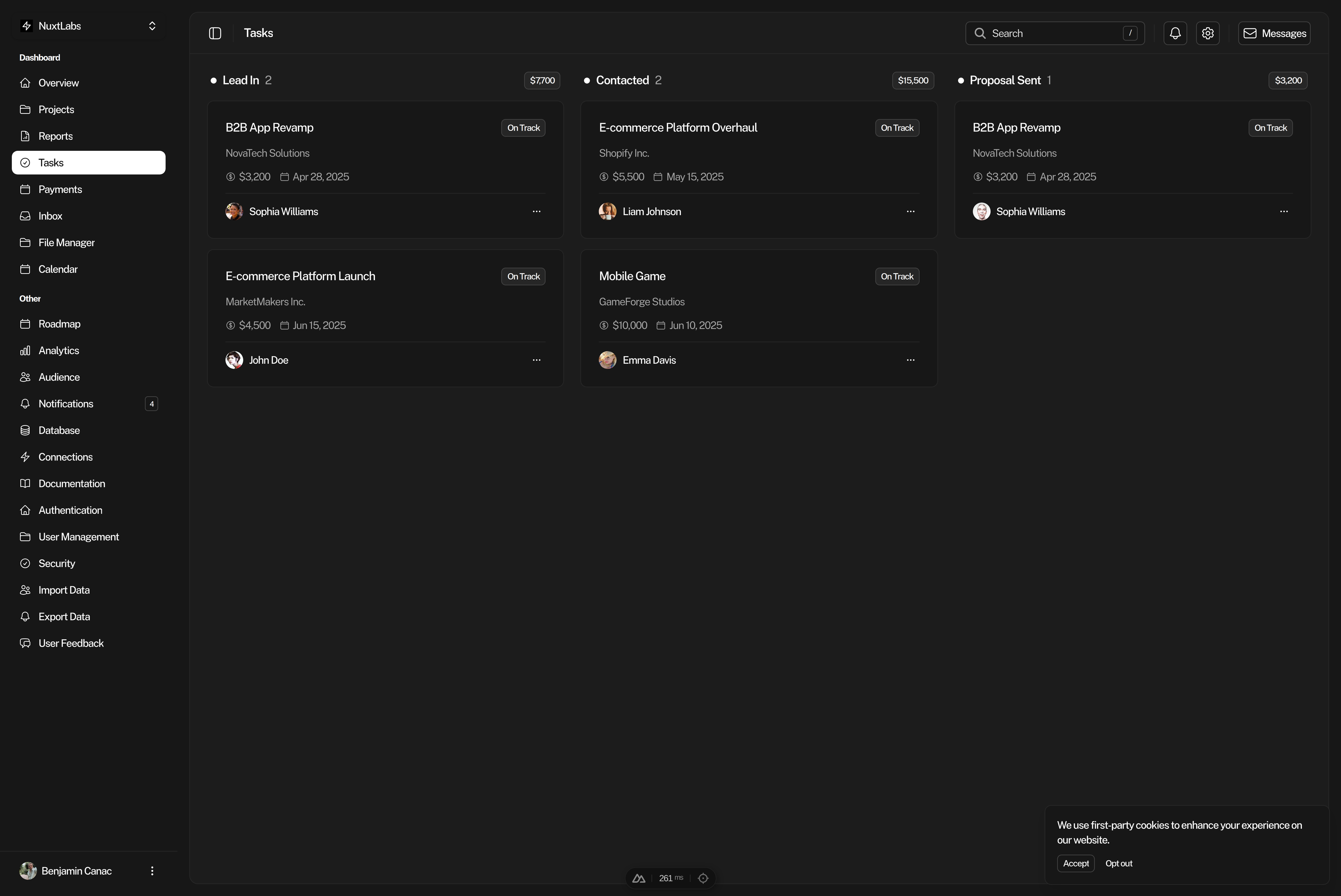Click Sophia Williams avatar in Lead In card
The image size is (1341, 896).
(234, 211)
